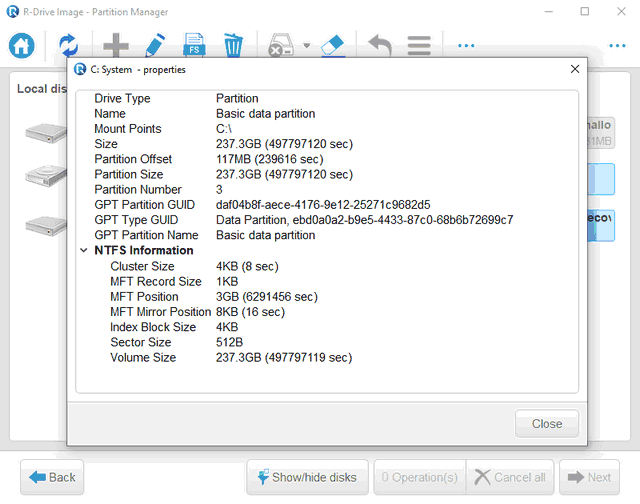
Task: Open the drive icon dropdown arrow
Action: click(x=307, y=46)
